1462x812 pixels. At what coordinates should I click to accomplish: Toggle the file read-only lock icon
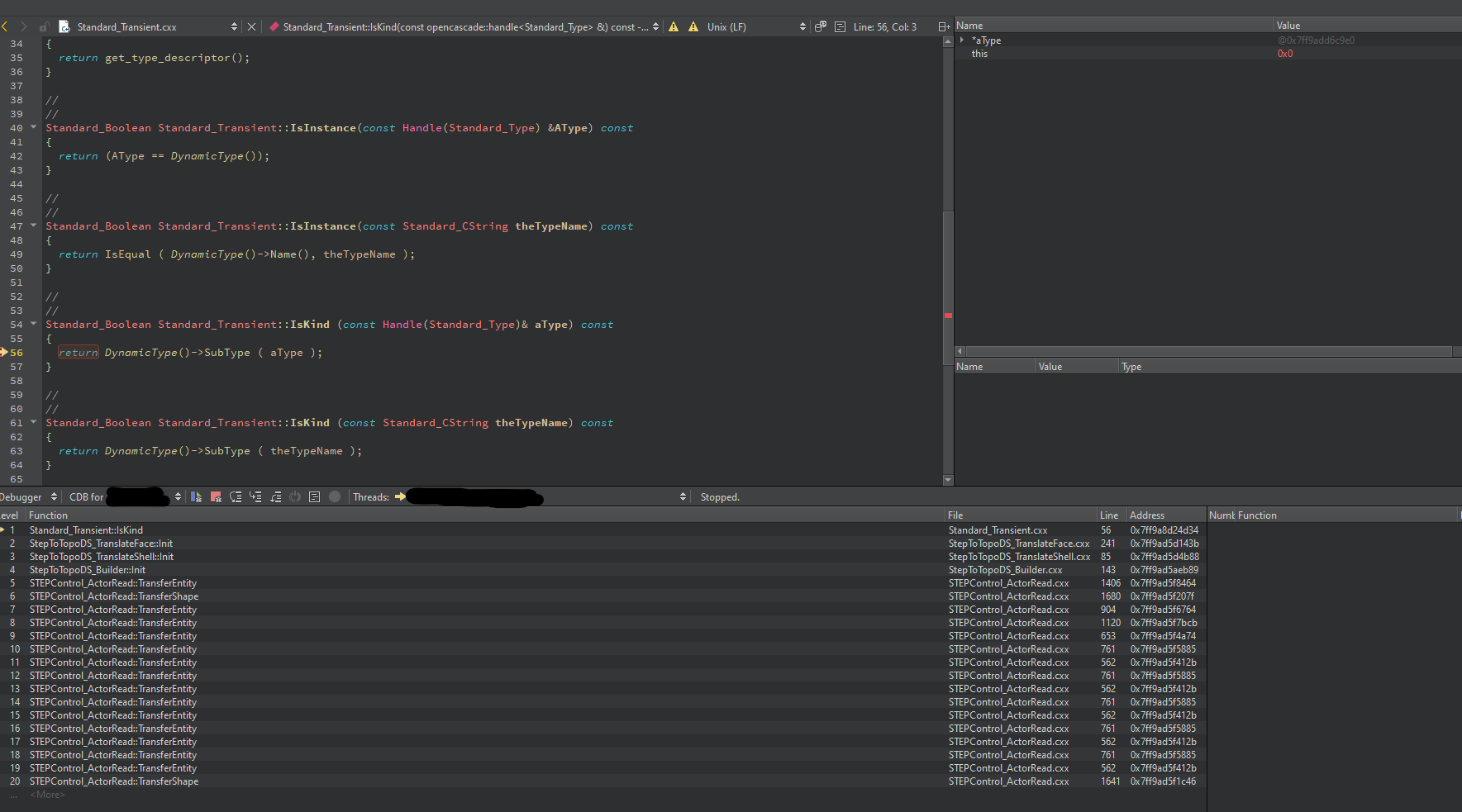tap(44, 27)
